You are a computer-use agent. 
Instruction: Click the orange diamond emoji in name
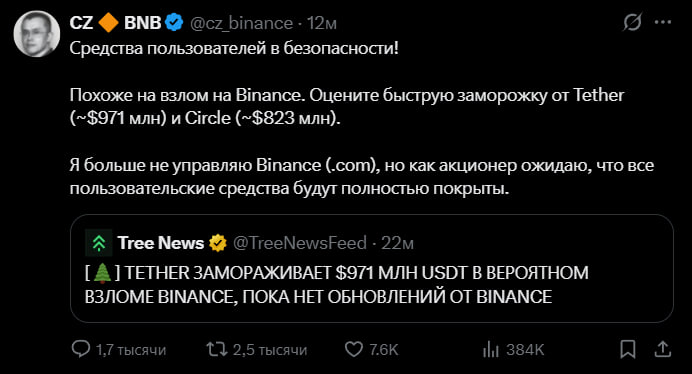pyautogui.click(x=108, y=23)
